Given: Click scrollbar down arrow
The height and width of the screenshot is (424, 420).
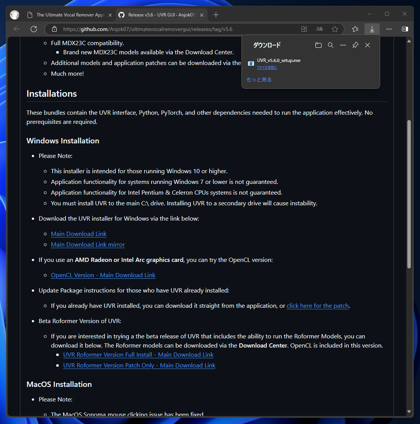Looking at the screenshot, I should (x=409, y=412).
